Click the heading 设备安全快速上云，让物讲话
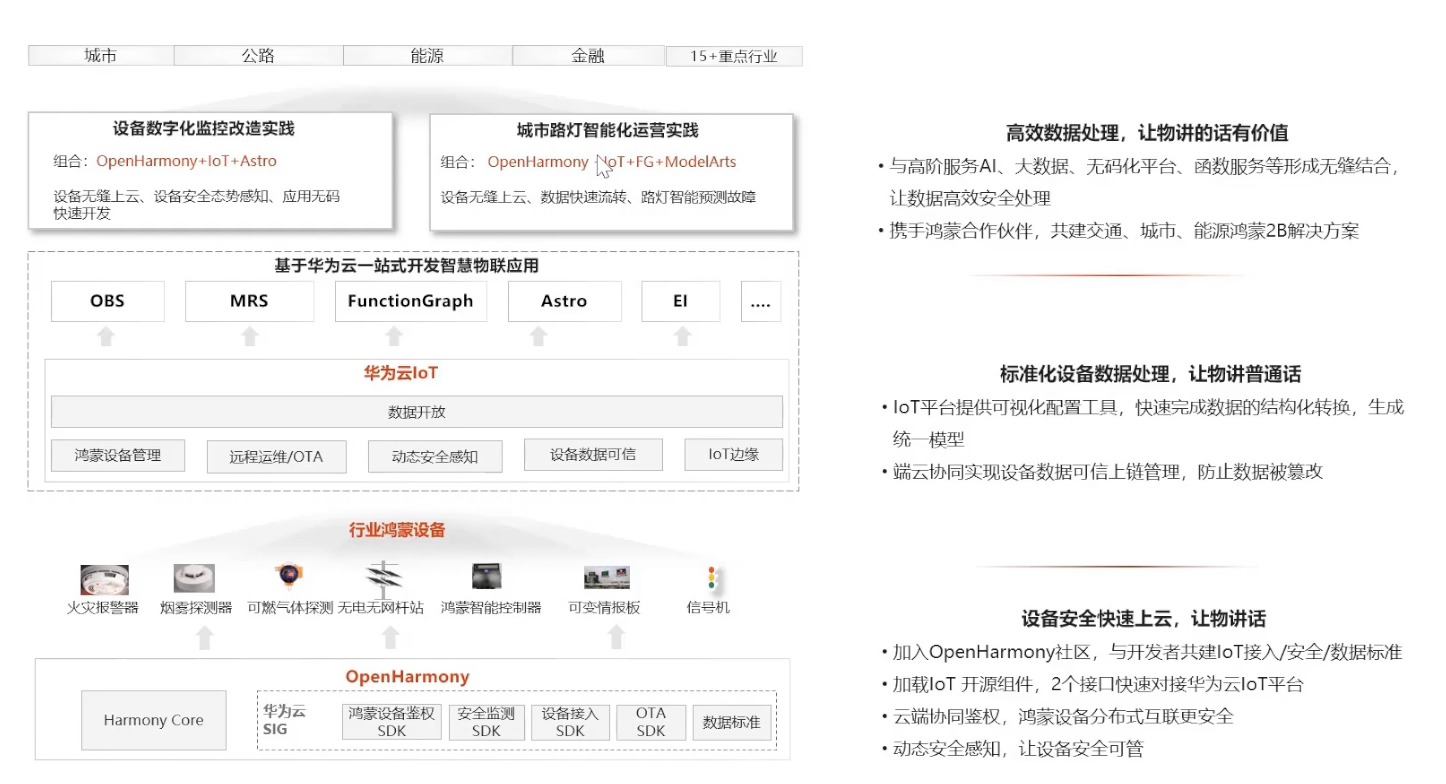 tap(1144, 619)
